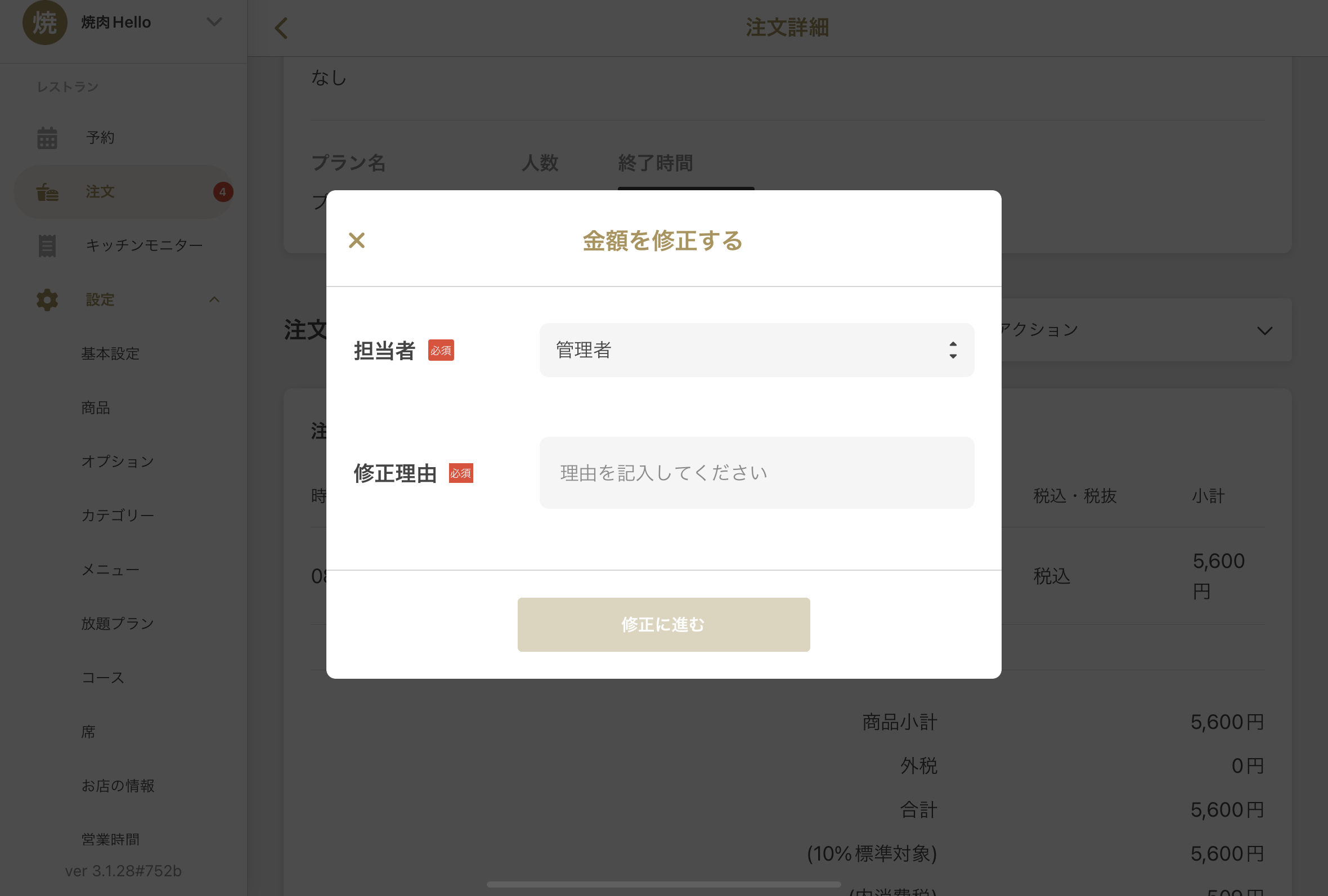1328x896 pixels.
Task: Open the store switcher chevron next to 焼肉Hello
Action: (x=214, y=22)
